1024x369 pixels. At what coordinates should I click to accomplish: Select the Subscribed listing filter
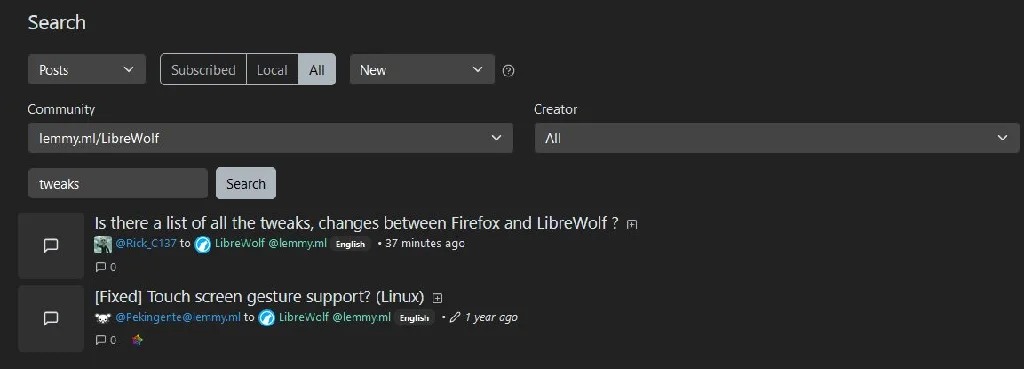pos(203,69)
